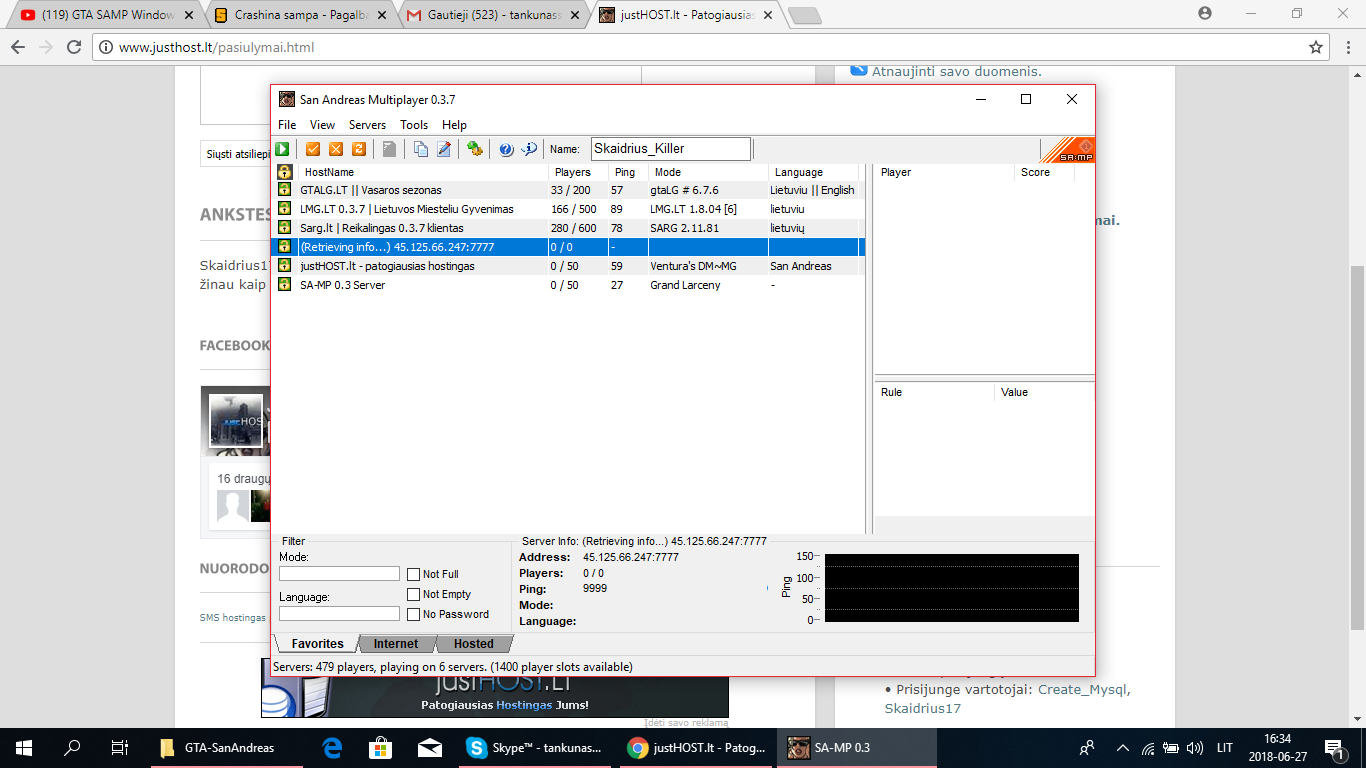Viewport: 1366px width, 768px height.
Task: Switch to the Hosted tab
Action: pos(473,644)
